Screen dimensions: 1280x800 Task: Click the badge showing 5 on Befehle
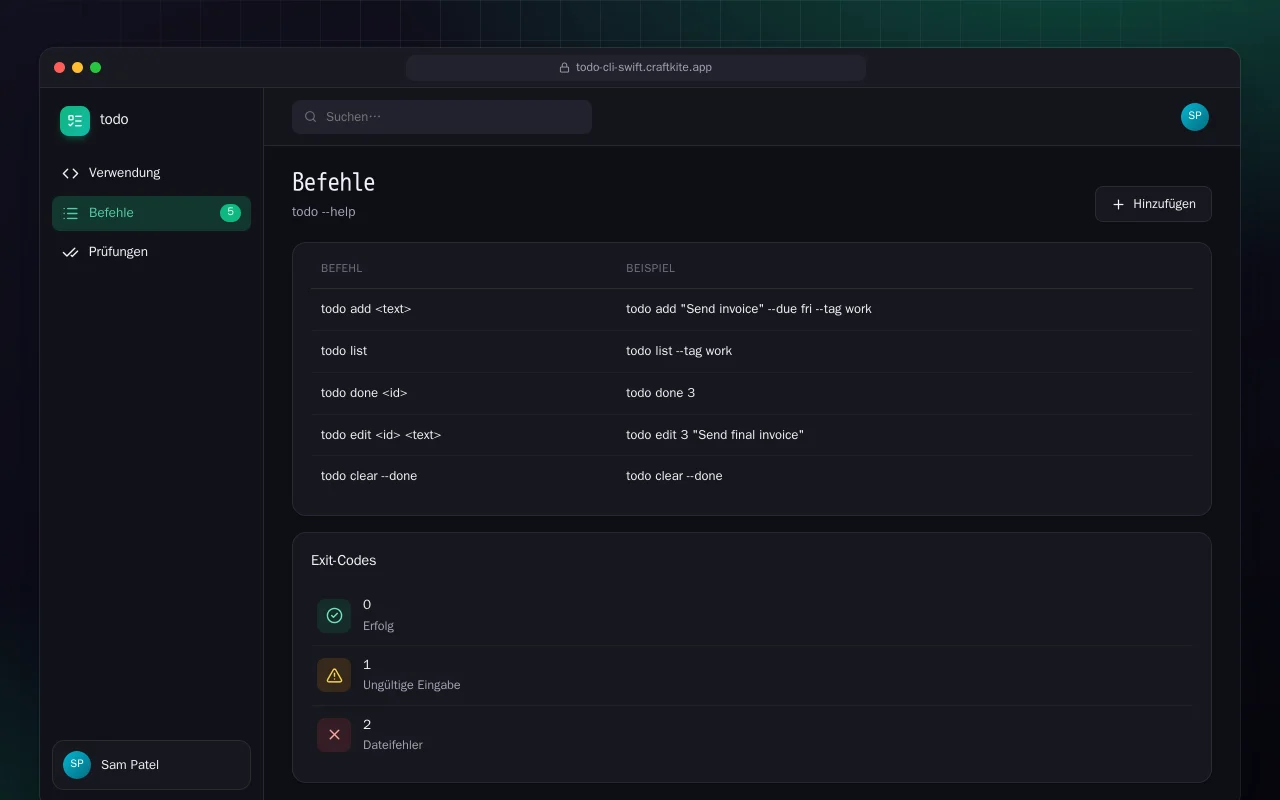pos(230,213)
